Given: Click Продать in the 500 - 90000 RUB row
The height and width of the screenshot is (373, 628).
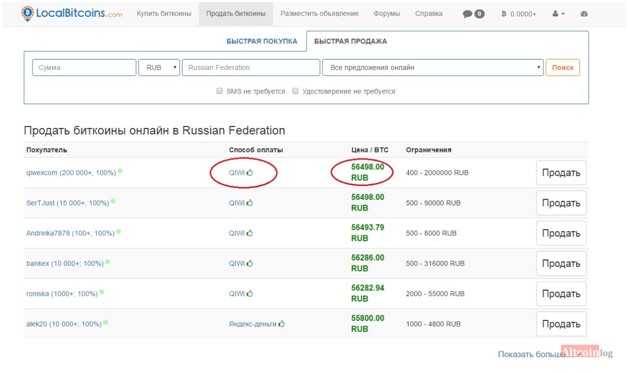Looking at the screenshot, I should pyautogui.click(x=561, y=203).
